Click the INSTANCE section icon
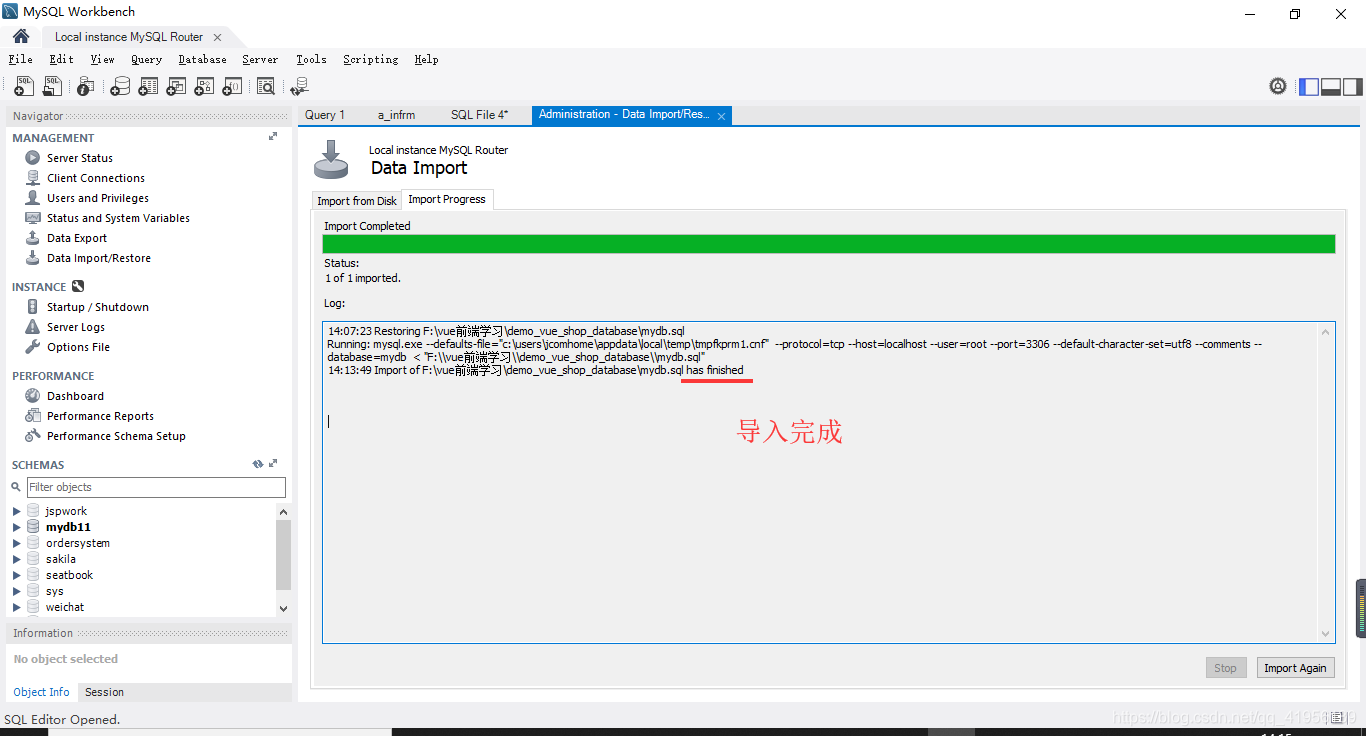 [78, 286]
